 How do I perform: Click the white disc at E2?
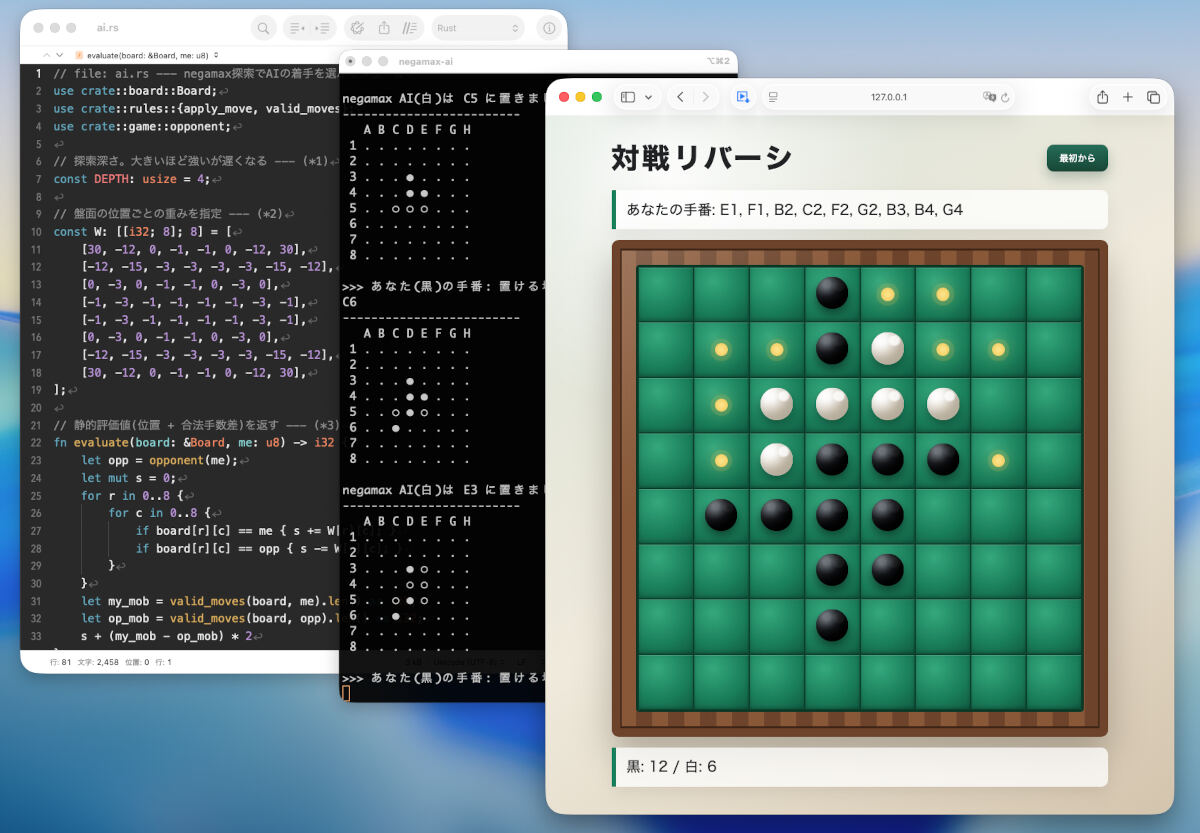887,348
